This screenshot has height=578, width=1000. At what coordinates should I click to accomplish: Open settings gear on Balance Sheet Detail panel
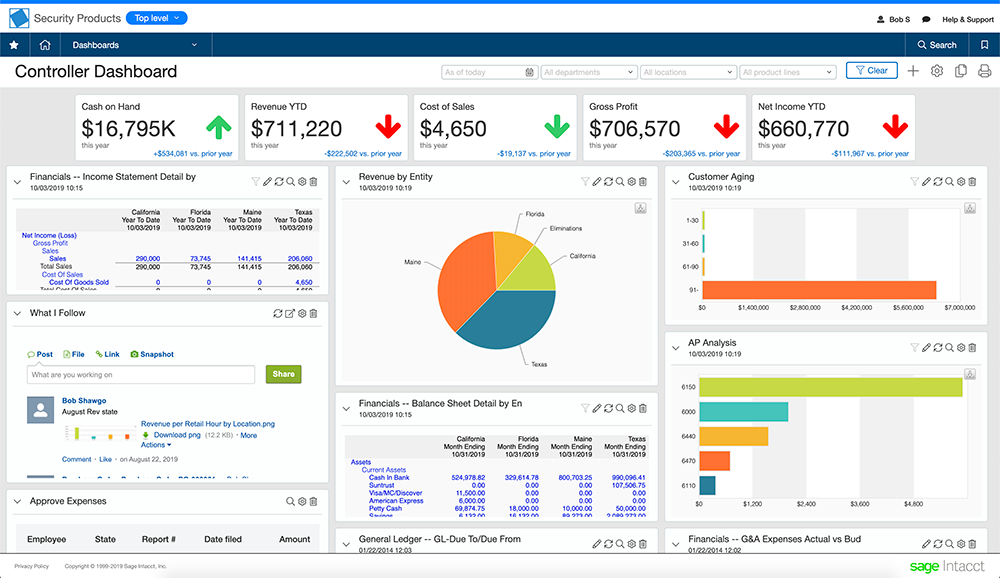pyautogui.click(x=631, y=407)
